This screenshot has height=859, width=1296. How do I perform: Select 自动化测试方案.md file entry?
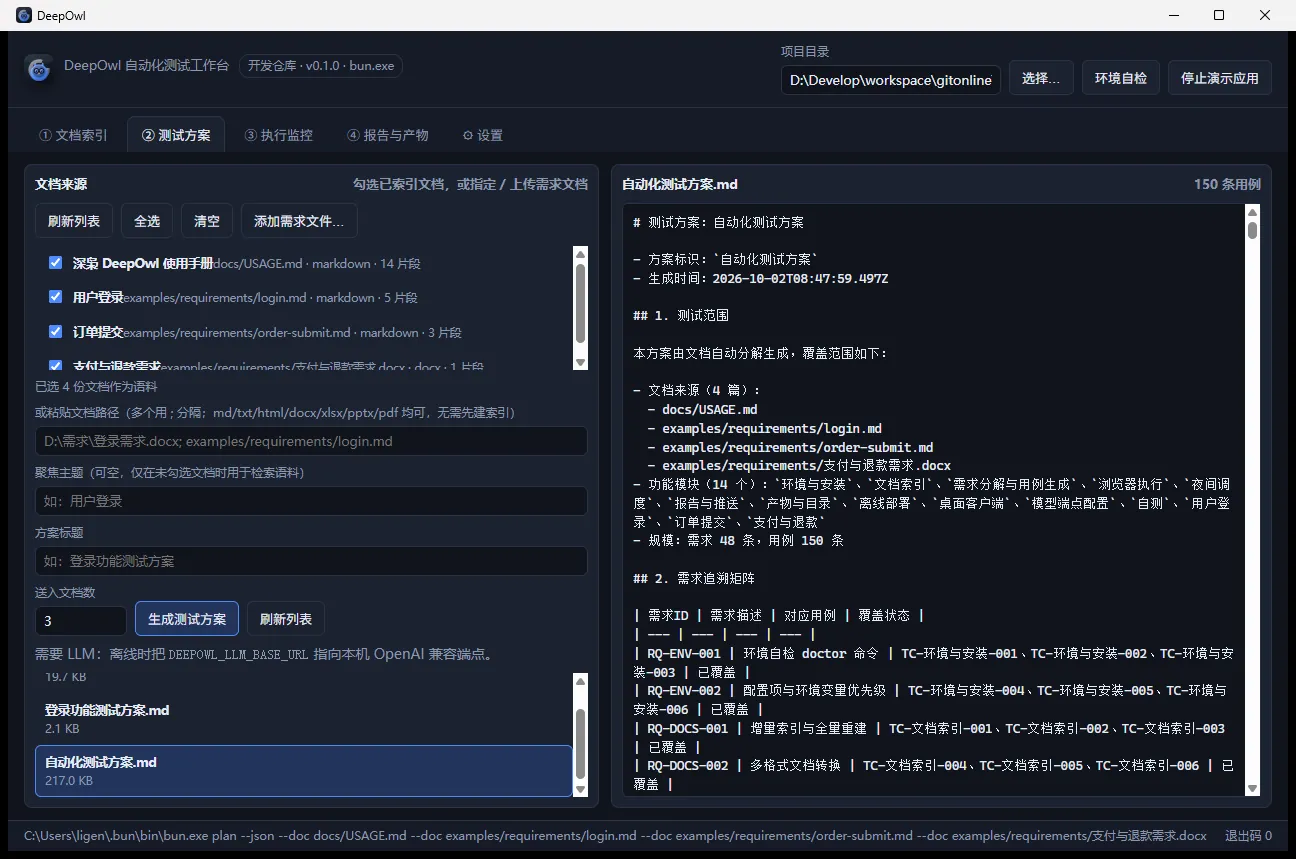(x=304, y=770)
